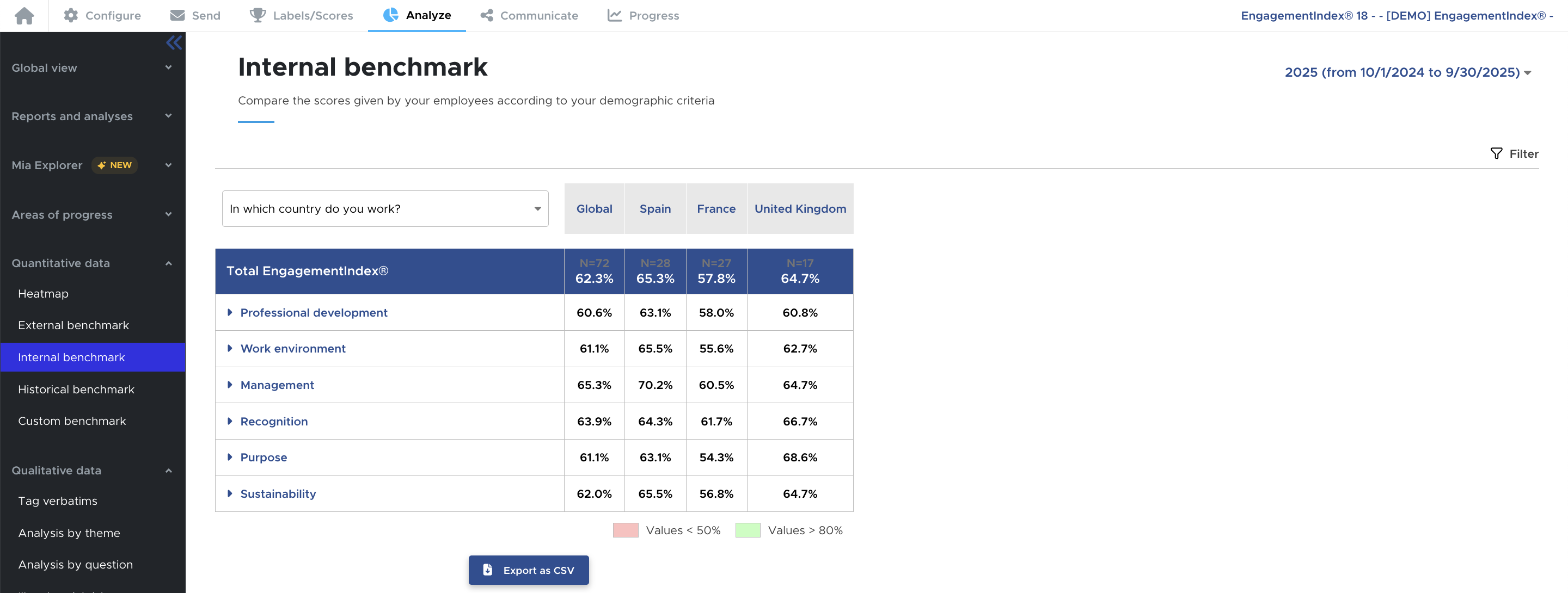Image resolution: width=1568 pixels, height=593 pixels.
Task: Open the country question dropdown
Action: [x=385, y=208]
